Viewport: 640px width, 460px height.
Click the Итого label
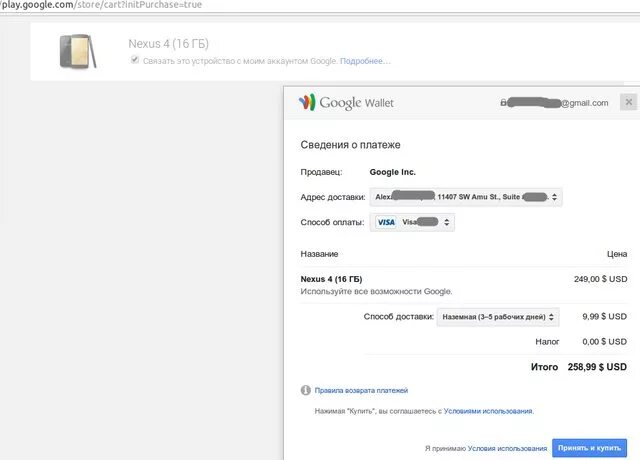coord(544,367)
